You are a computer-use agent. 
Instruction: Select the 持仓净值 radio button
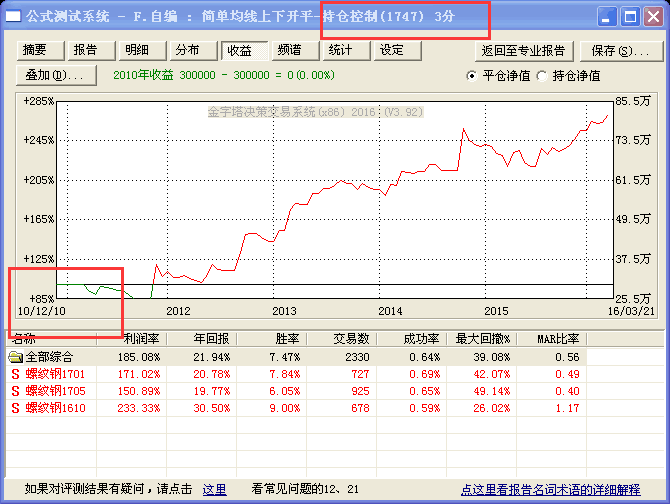[x=543, y=75]
